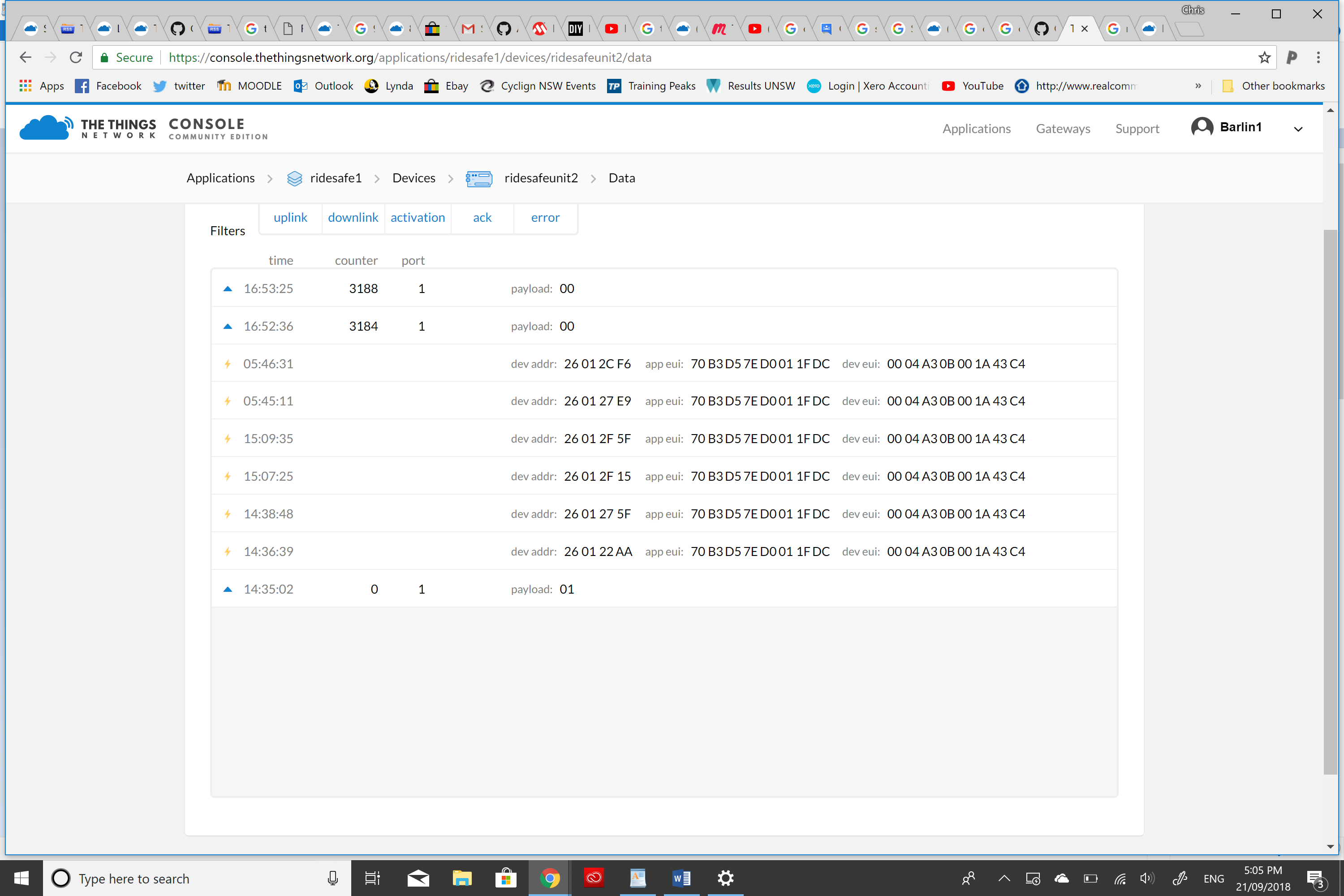Go to Devices breadcrumb link
Viewport: 1344px width, 896px height.
pos(414,178)
